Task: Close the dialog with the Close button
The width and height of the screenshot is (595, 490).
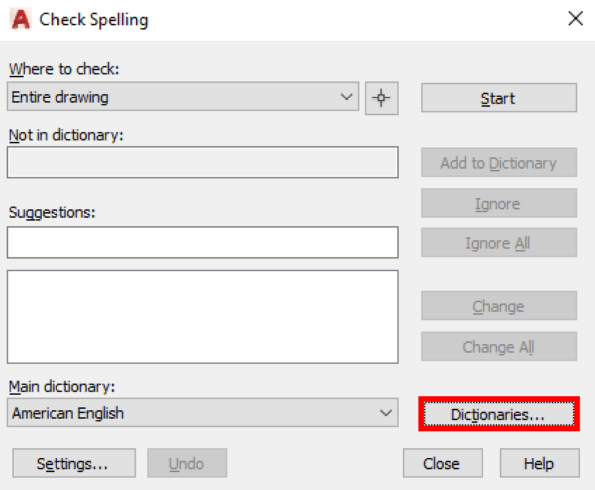Action: point(443,463)
